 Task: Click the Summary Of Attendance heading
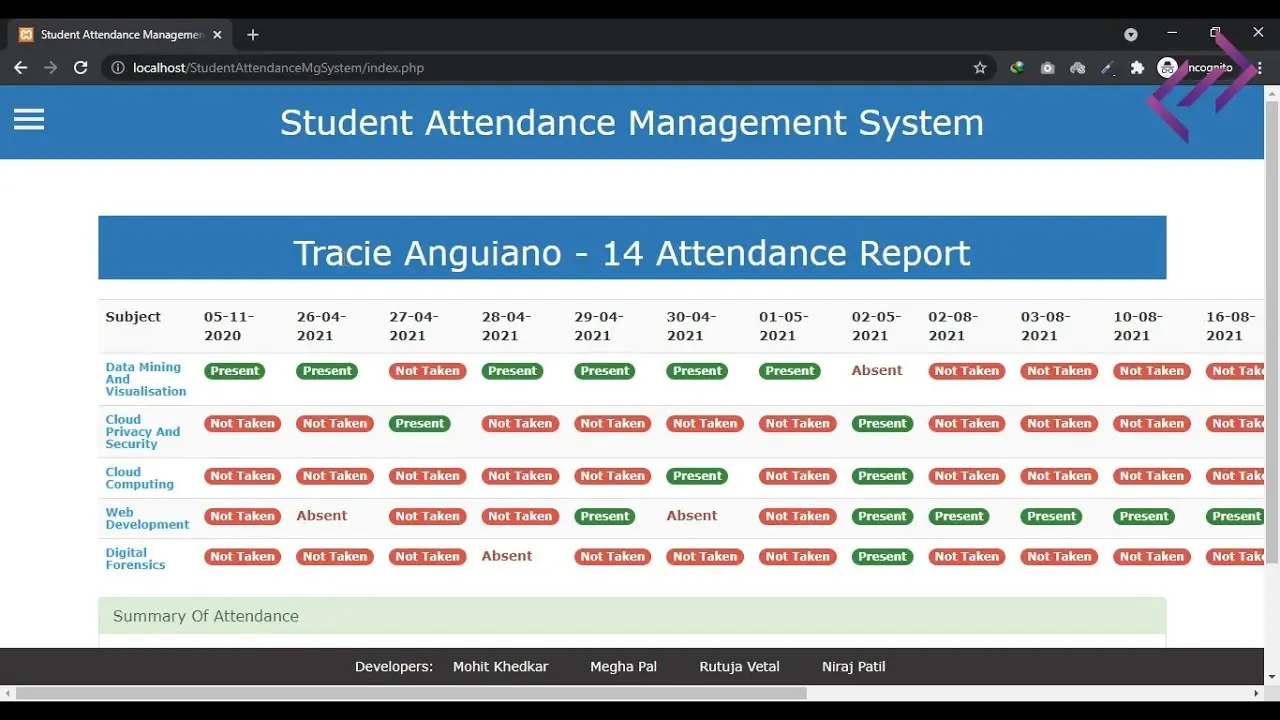coord(206,616)
